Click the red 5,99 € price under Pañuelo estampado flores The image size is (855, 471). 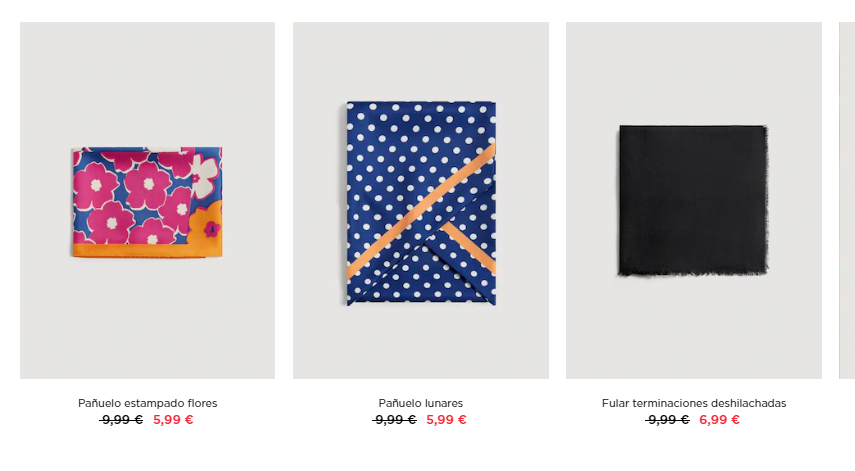tap(173, 420)
